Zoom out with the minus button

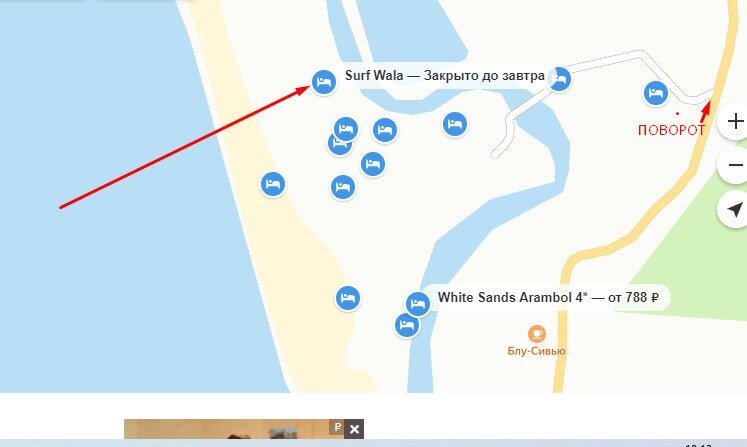click(x=735, y=165)
